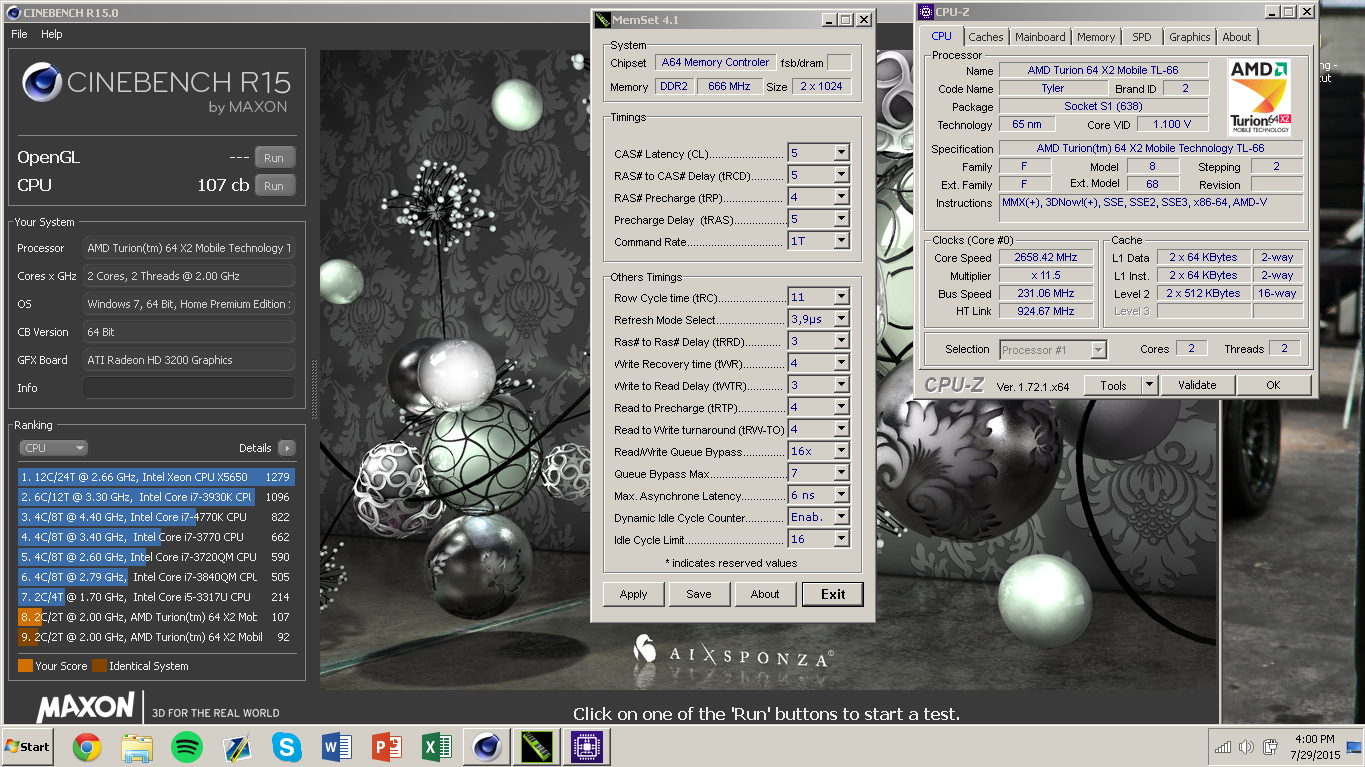Click Core Speed value 2658.42 MHz
The image size is (1365, 767).
click(1046, 258)
